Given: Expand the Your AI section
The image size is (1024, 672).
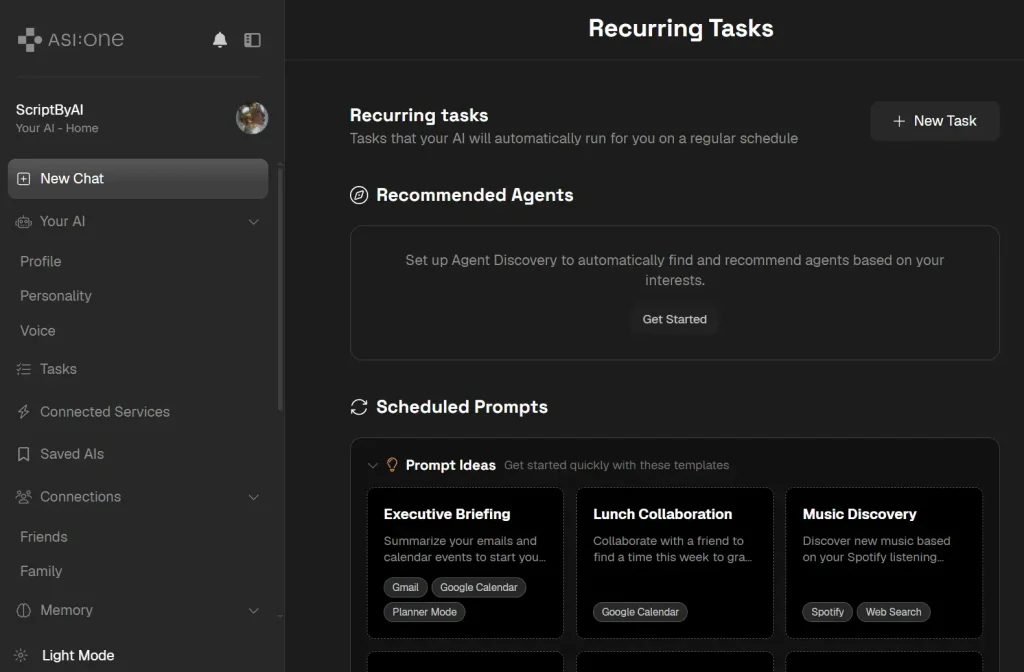Looking at the screenshot, I should (x=253, y=221).
